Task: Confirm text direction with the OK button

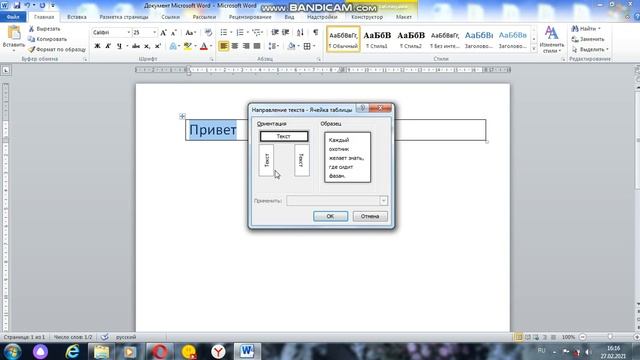Action: click(330, 216)
